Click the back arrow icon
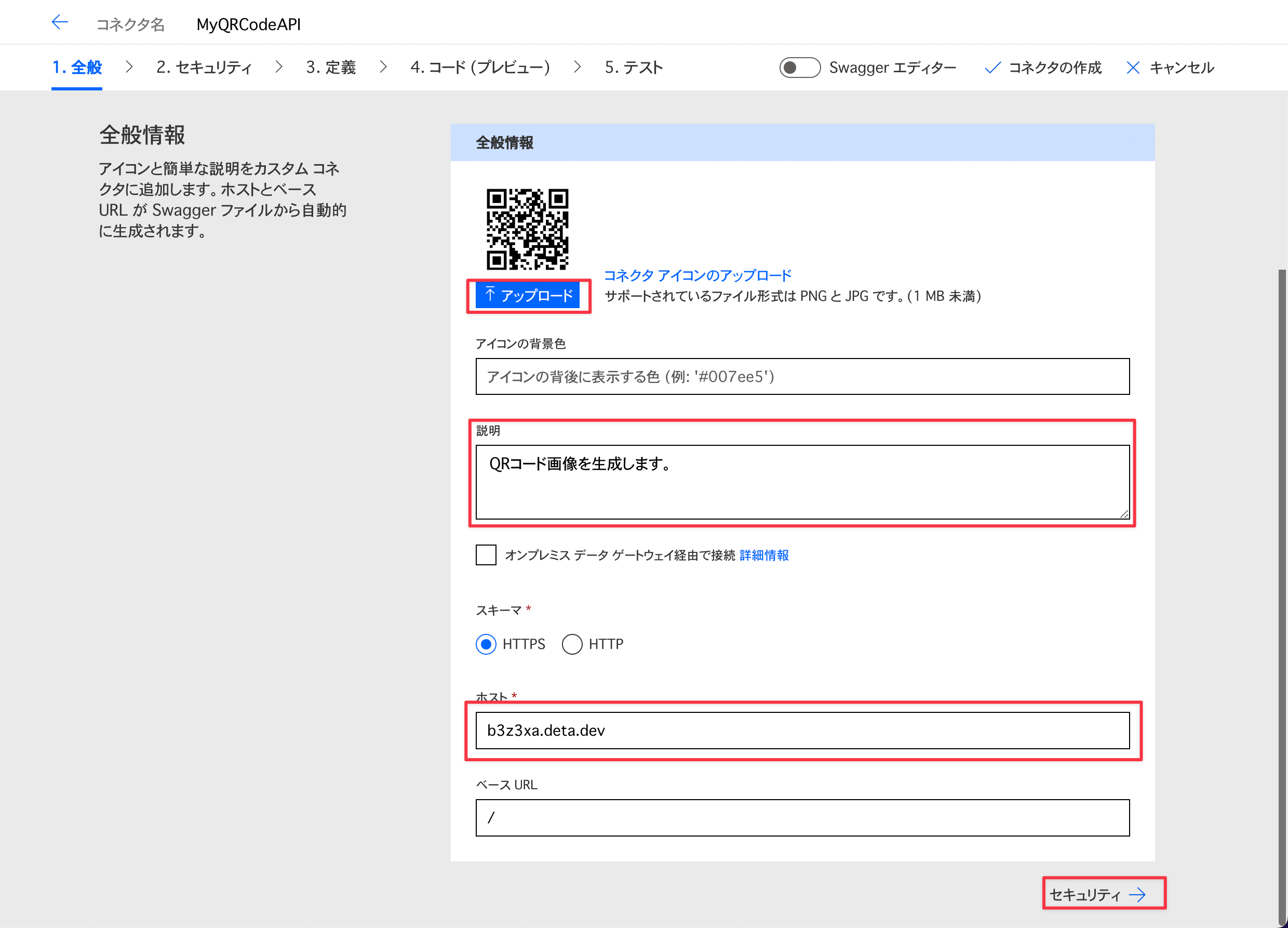 coord(60,23)
